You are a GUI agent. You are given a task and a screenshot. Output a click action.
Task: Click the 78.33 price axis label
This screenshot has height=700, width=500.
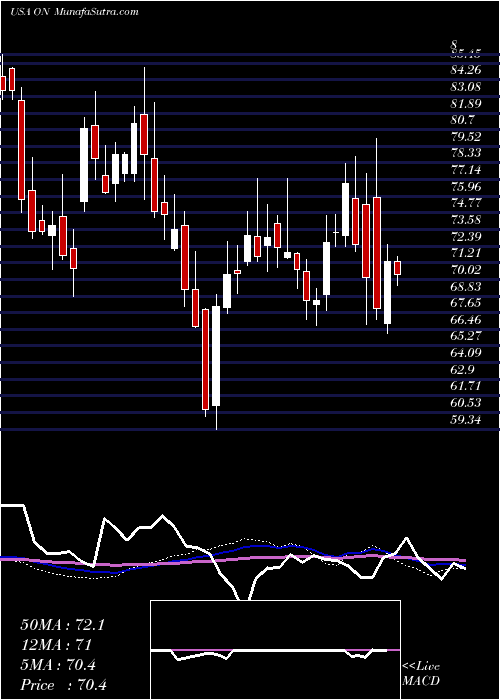(466, 153)
